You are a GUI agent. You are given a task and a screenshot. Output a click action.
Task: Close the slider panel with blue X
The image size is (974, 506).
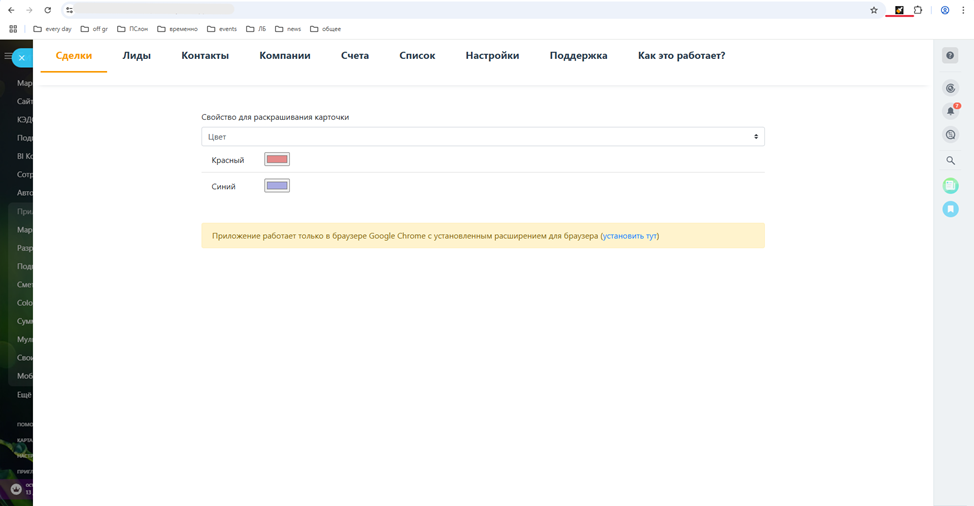(x=21, y=58)
